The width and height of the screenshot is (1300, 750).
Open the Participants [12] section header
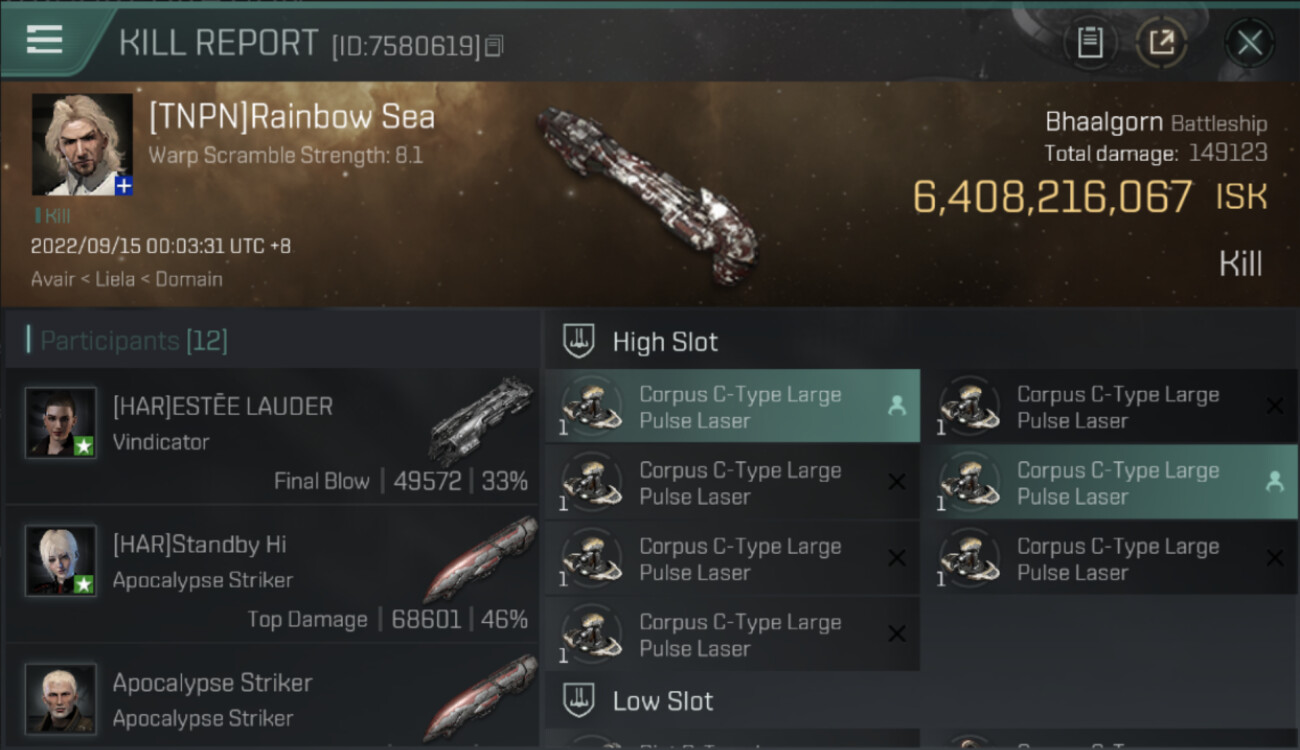134,341
